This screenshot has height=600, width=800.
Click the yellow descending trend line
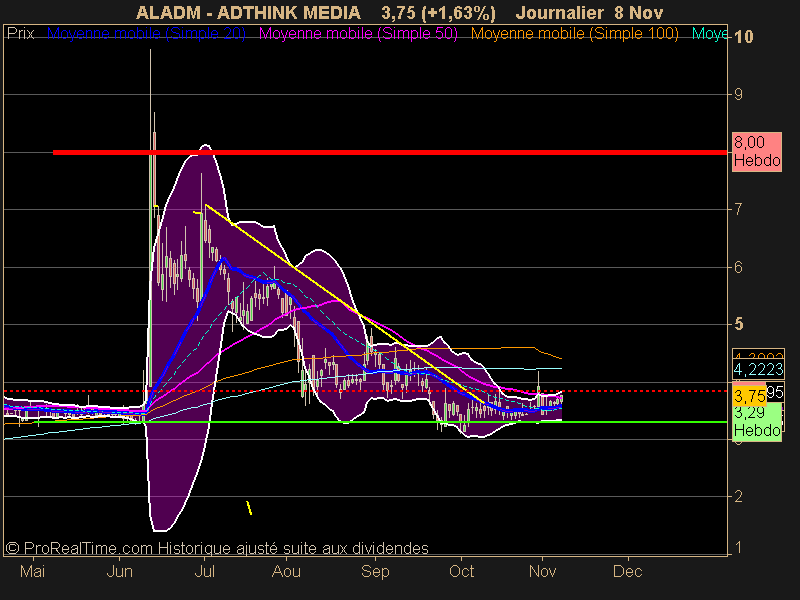(345, 304)
